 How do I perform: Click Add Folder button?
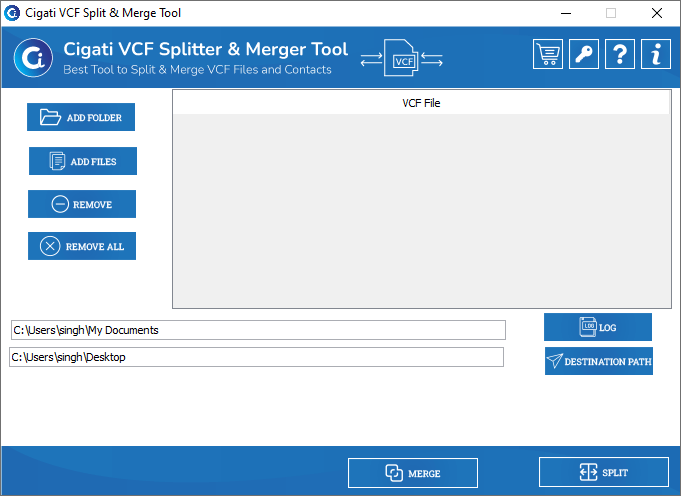click(x=81, y=117)
